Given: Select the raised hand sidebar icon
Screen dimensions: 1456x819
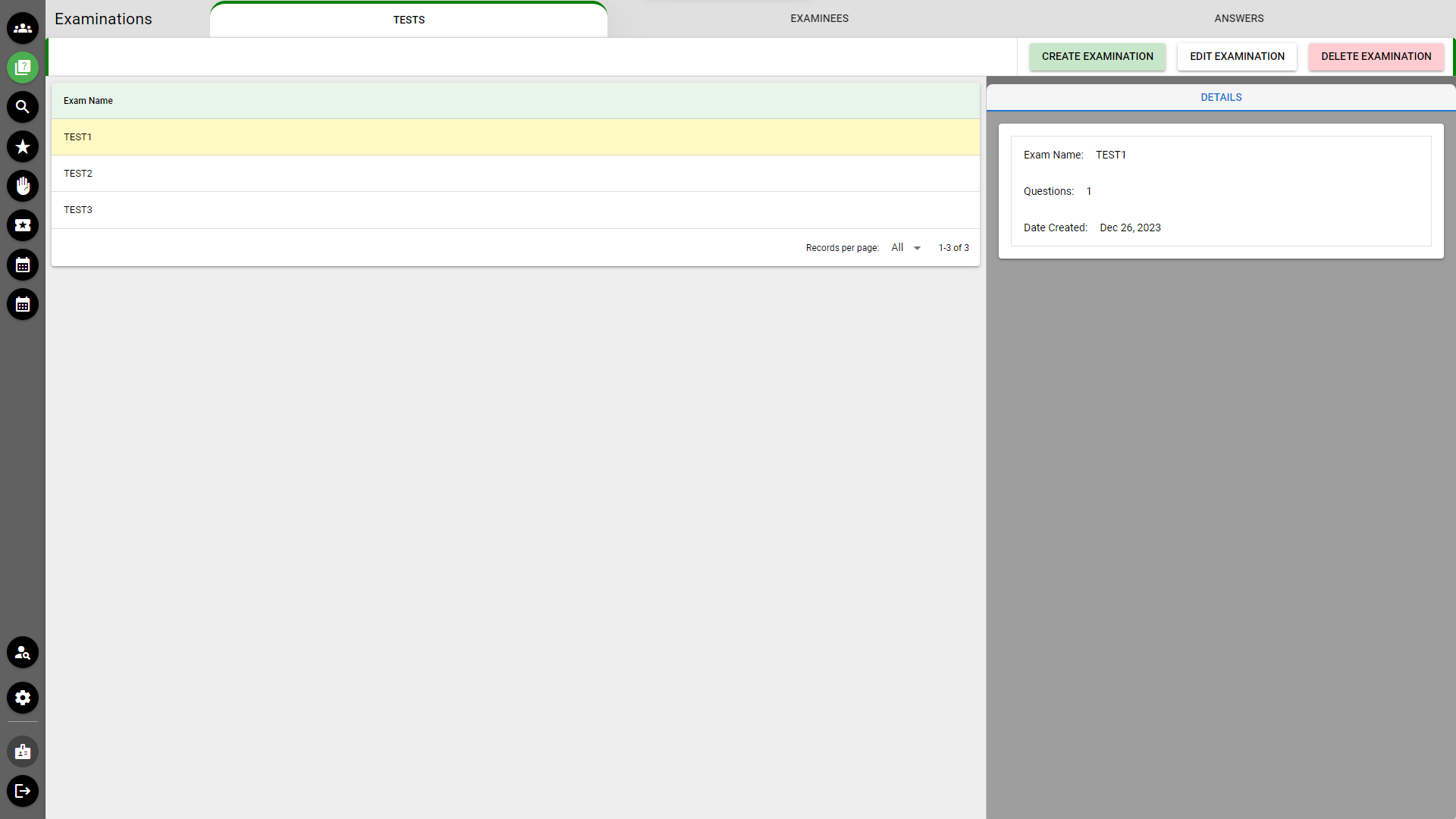Looking at the screenshot, I should coord(23,186).
